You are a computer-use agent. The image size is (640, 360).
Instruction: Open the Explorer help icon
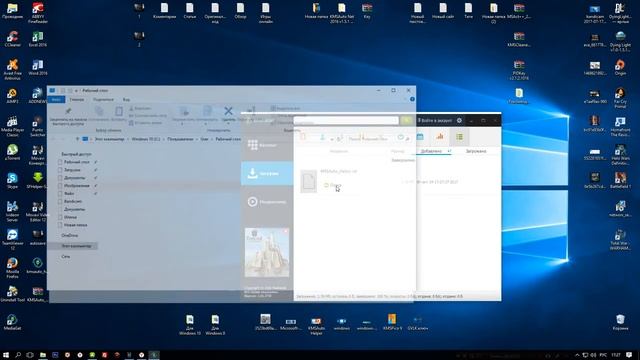point(412,99)
